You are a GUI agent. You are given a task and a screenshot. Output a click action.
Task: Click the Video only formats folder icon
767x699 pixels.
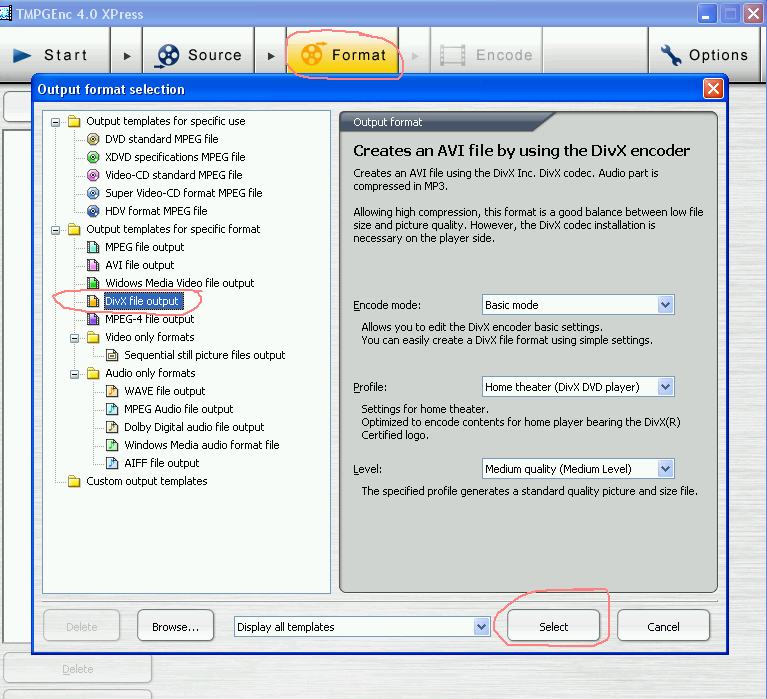tap(93, 337)
